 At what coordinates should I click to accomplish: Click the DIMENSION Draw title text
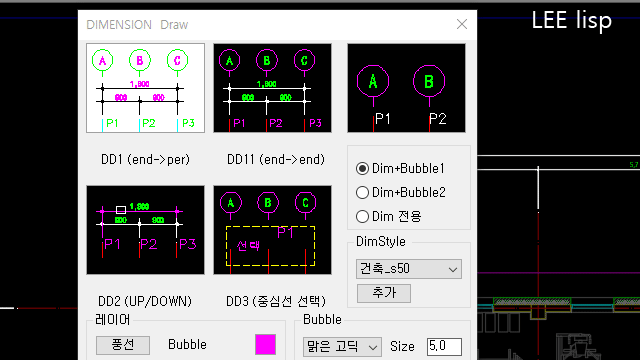(137, 25)
